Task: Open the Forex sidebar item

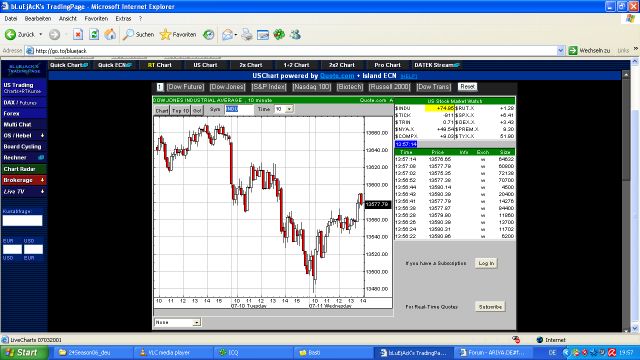Action: click(24, 113)
